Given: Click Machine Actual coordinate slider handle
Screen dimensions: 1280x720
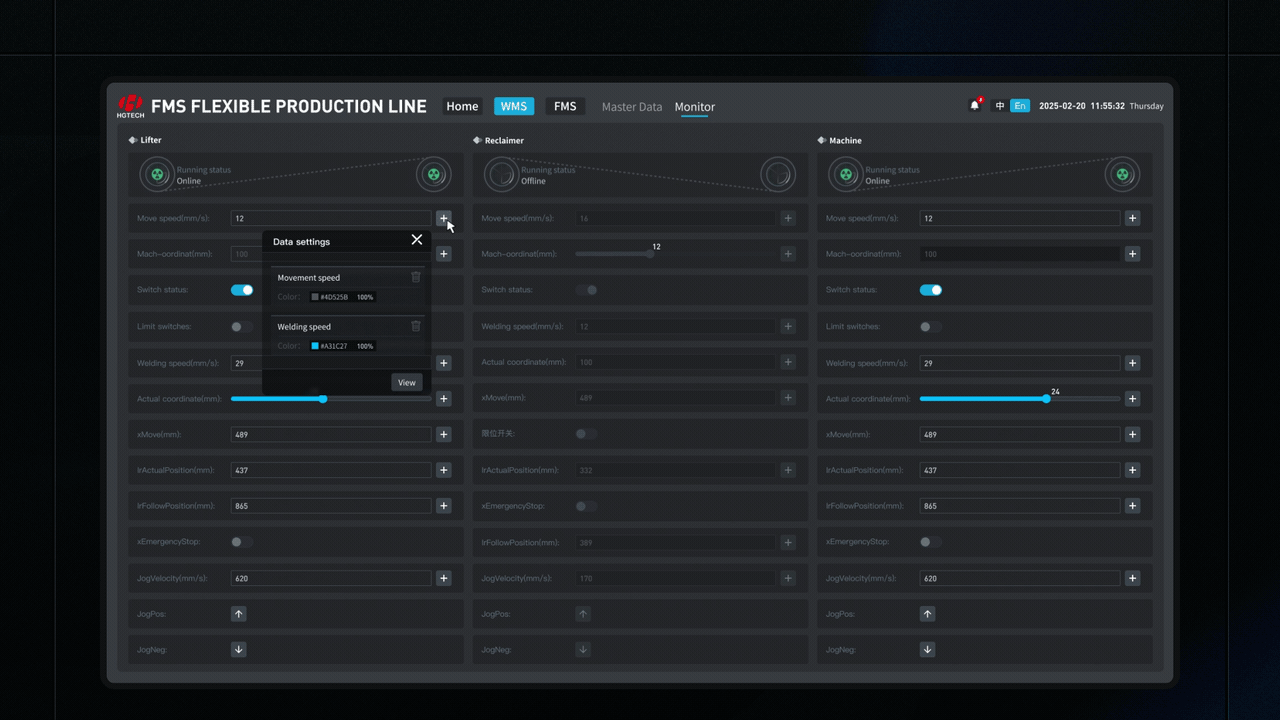Looking at the screenshot, I should (1047, 399).
